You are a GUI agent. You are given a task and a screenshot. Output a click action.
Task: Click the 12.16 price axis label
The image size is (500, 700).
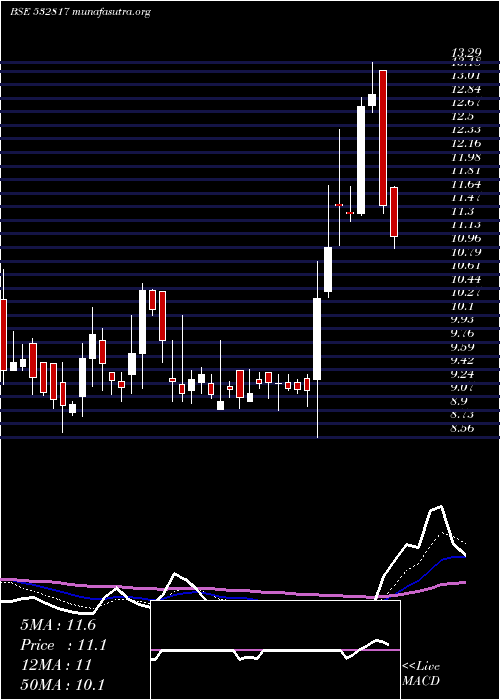pyautogui.click(x=467, y=144)
